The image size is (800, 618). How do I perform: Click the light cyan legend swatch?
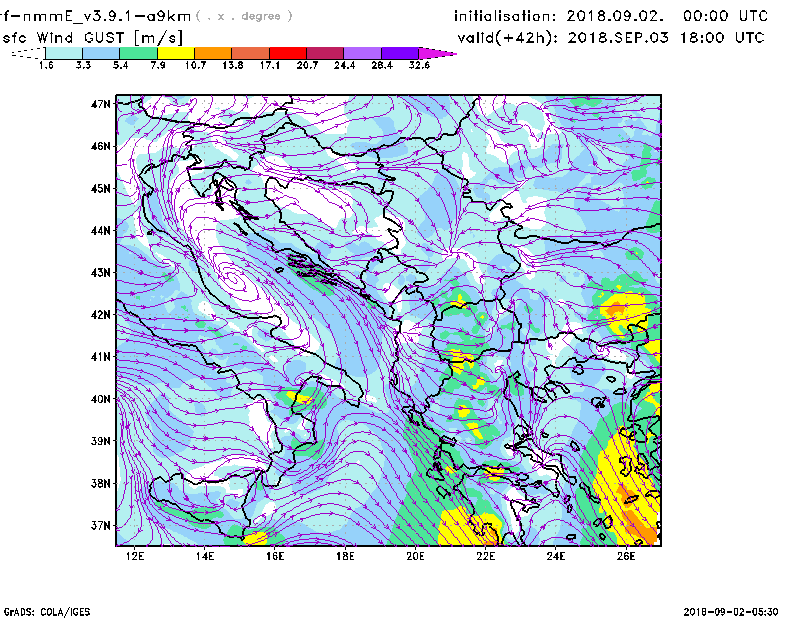(64, 53)
